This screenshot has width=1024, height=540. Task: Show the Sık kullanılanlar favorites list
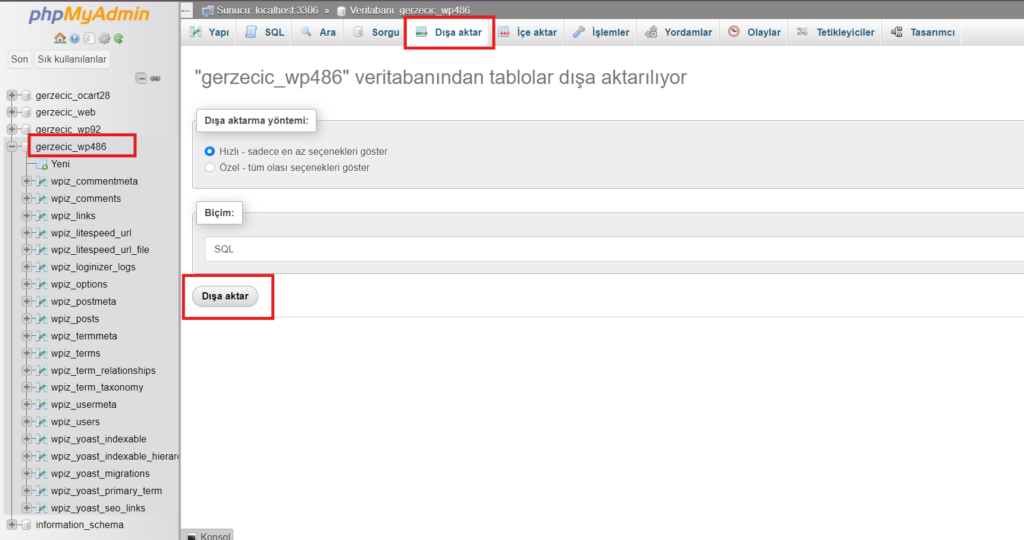coord(72,59)
